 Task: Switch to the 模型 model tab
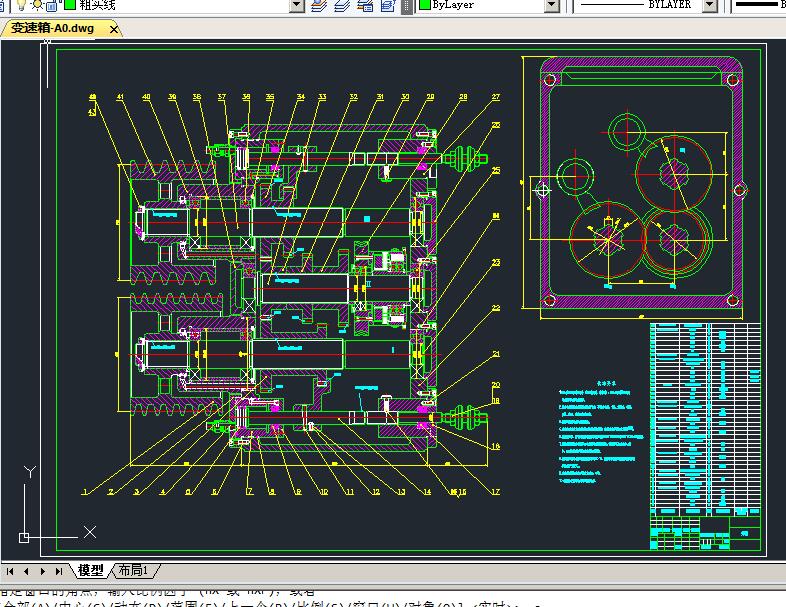click(90, 570)
